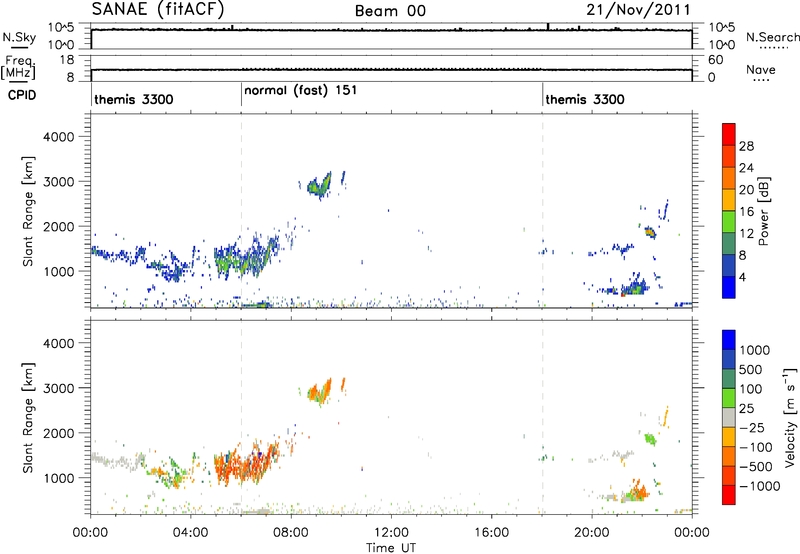Click the 20:00 time tick label
Screen dimensions: 800x554
pos(592,533)
